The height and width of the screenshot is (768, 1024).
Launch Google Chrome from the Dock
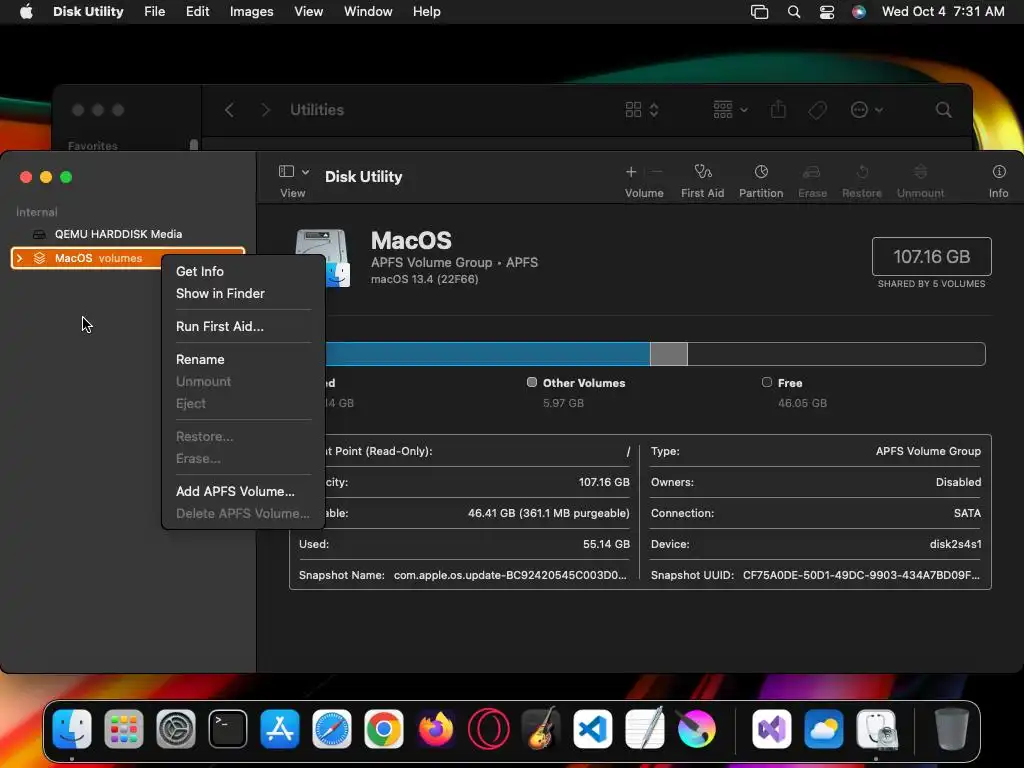(x=384, y=728)
